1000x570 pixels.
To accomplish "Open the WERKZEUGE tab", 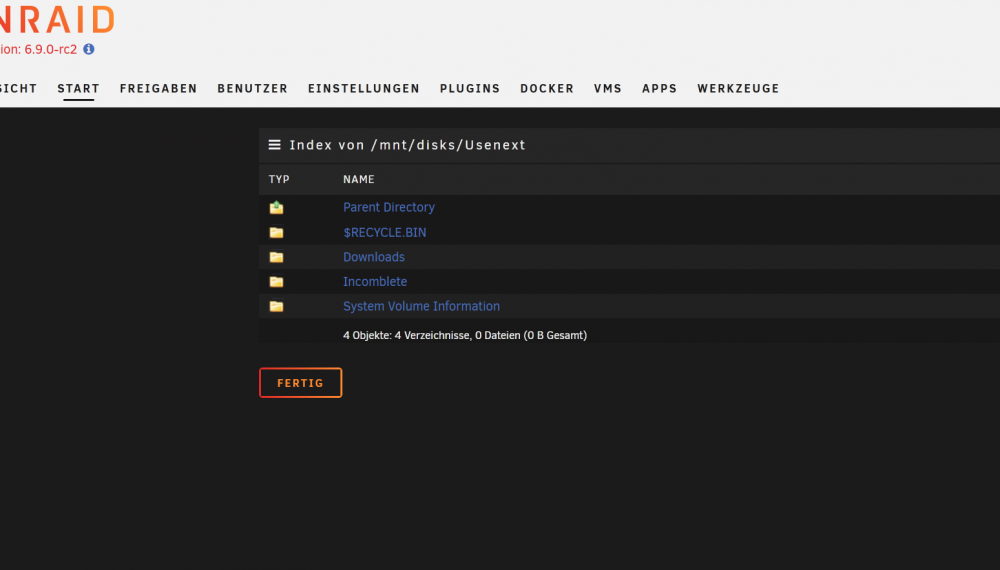I will (x=738, y=89).
